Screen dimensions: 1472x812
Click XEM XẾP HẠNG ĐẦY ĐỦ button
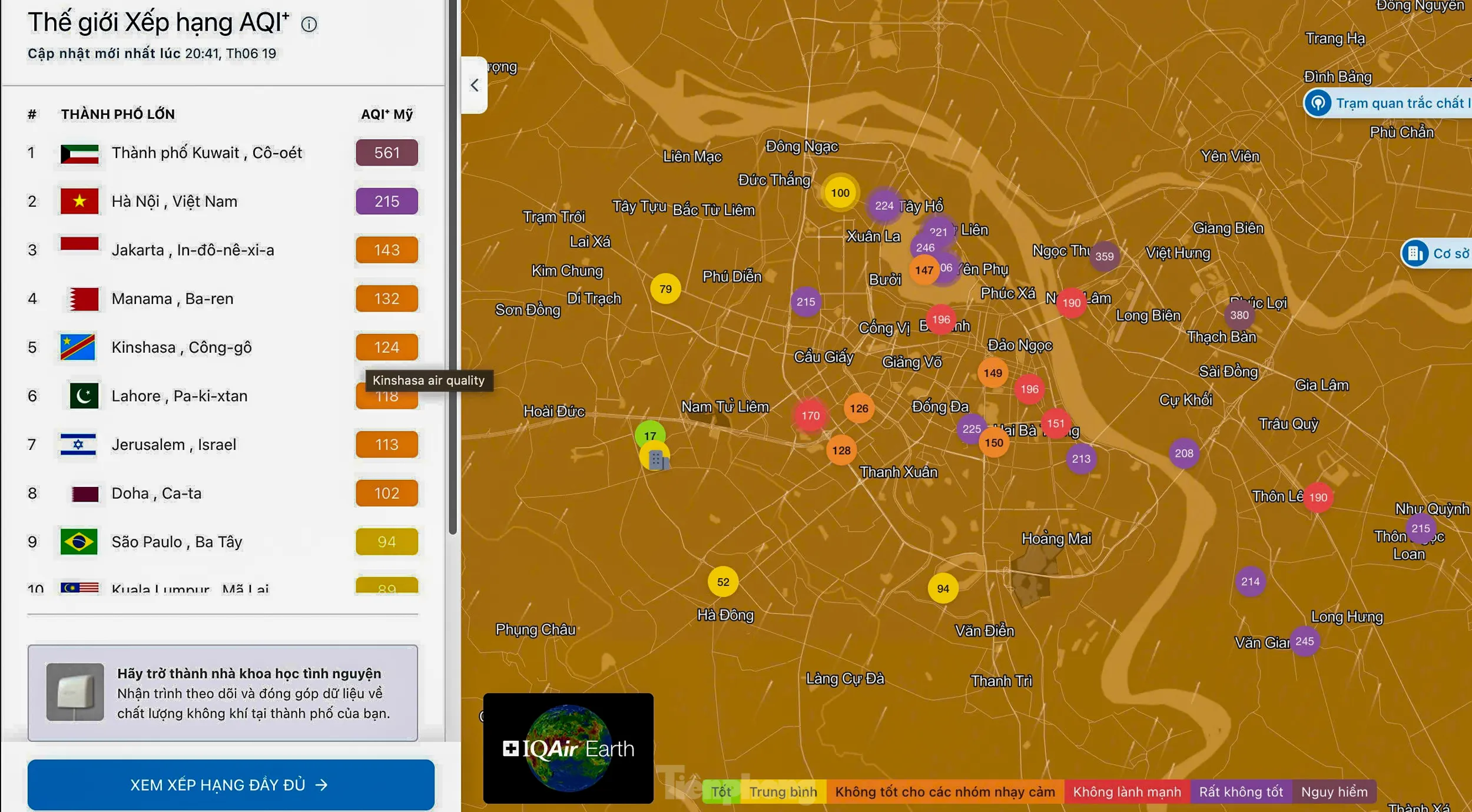tap(231, 785)
